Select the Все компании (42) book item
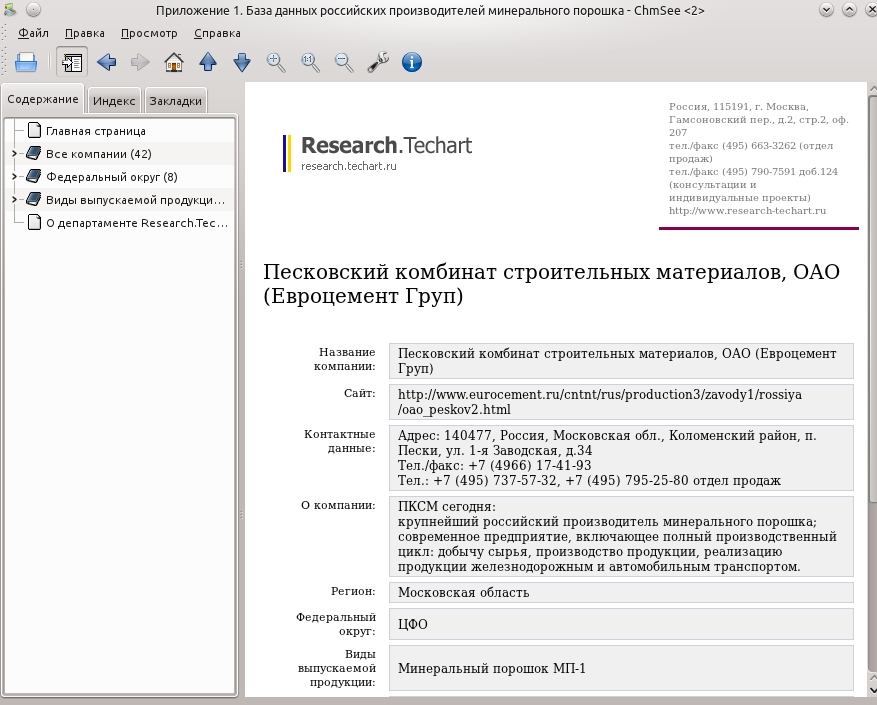 (x=98, y=154)
